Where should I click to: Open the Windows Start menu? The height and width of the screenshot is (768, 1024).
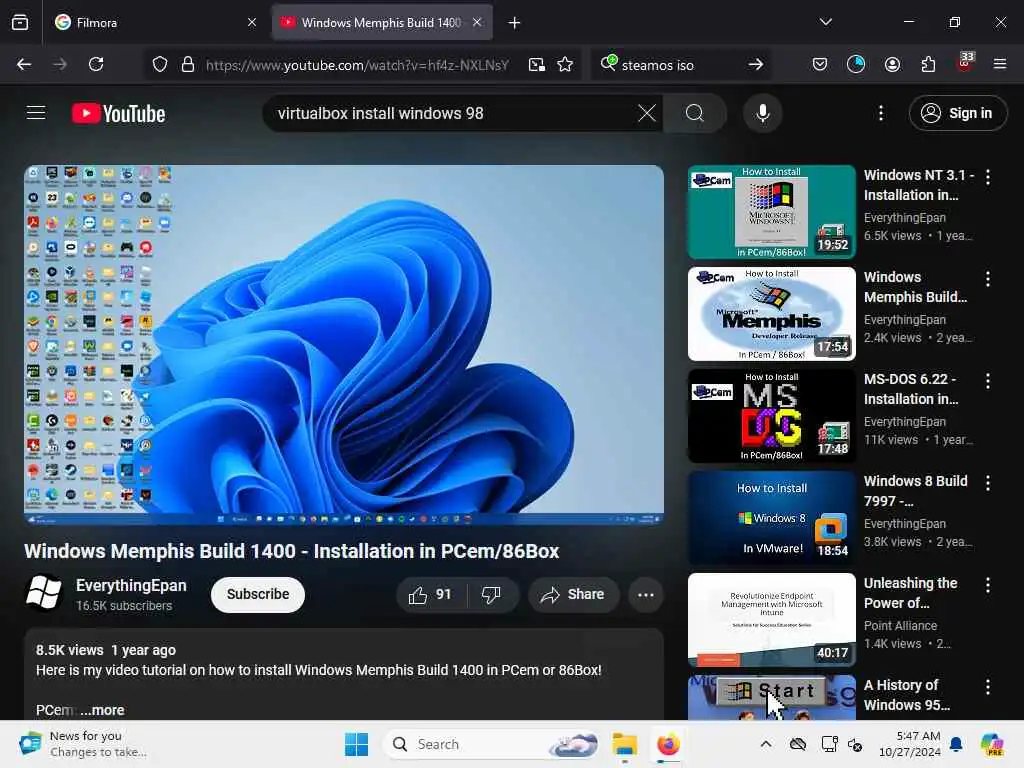coord(357,744)
